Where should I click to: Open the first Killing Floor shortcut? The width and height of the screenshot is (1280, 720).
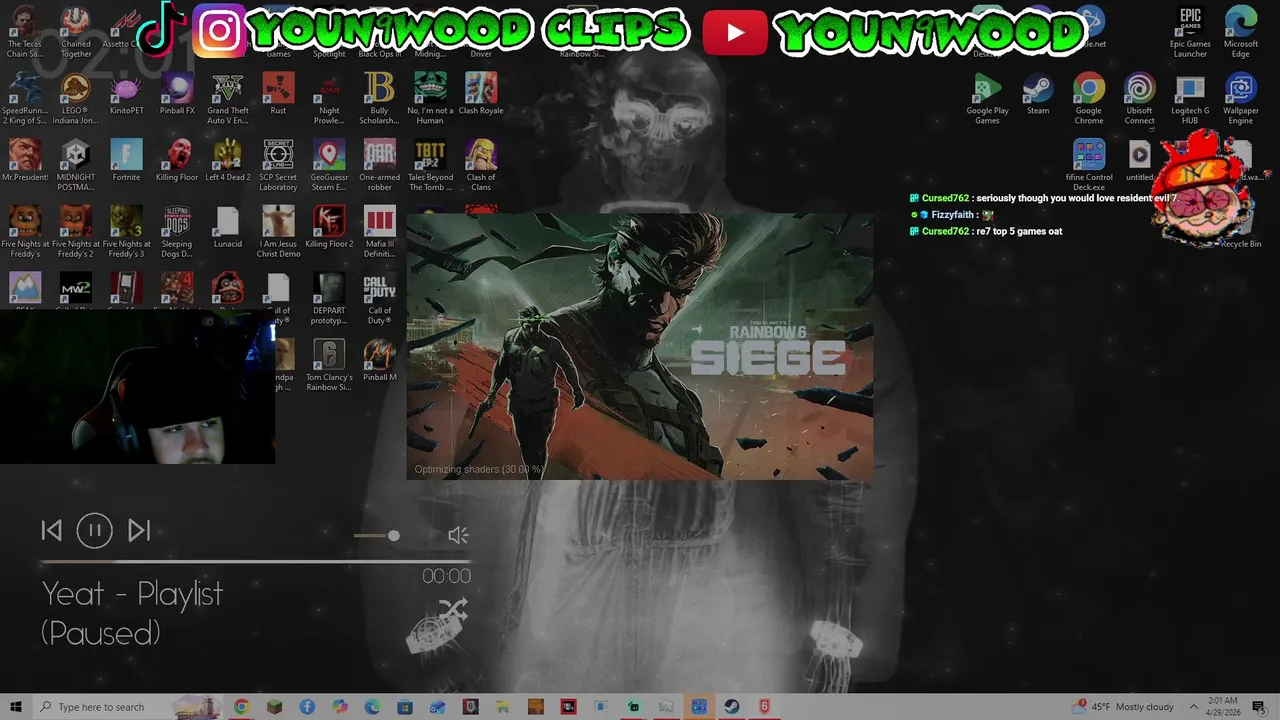177,162
